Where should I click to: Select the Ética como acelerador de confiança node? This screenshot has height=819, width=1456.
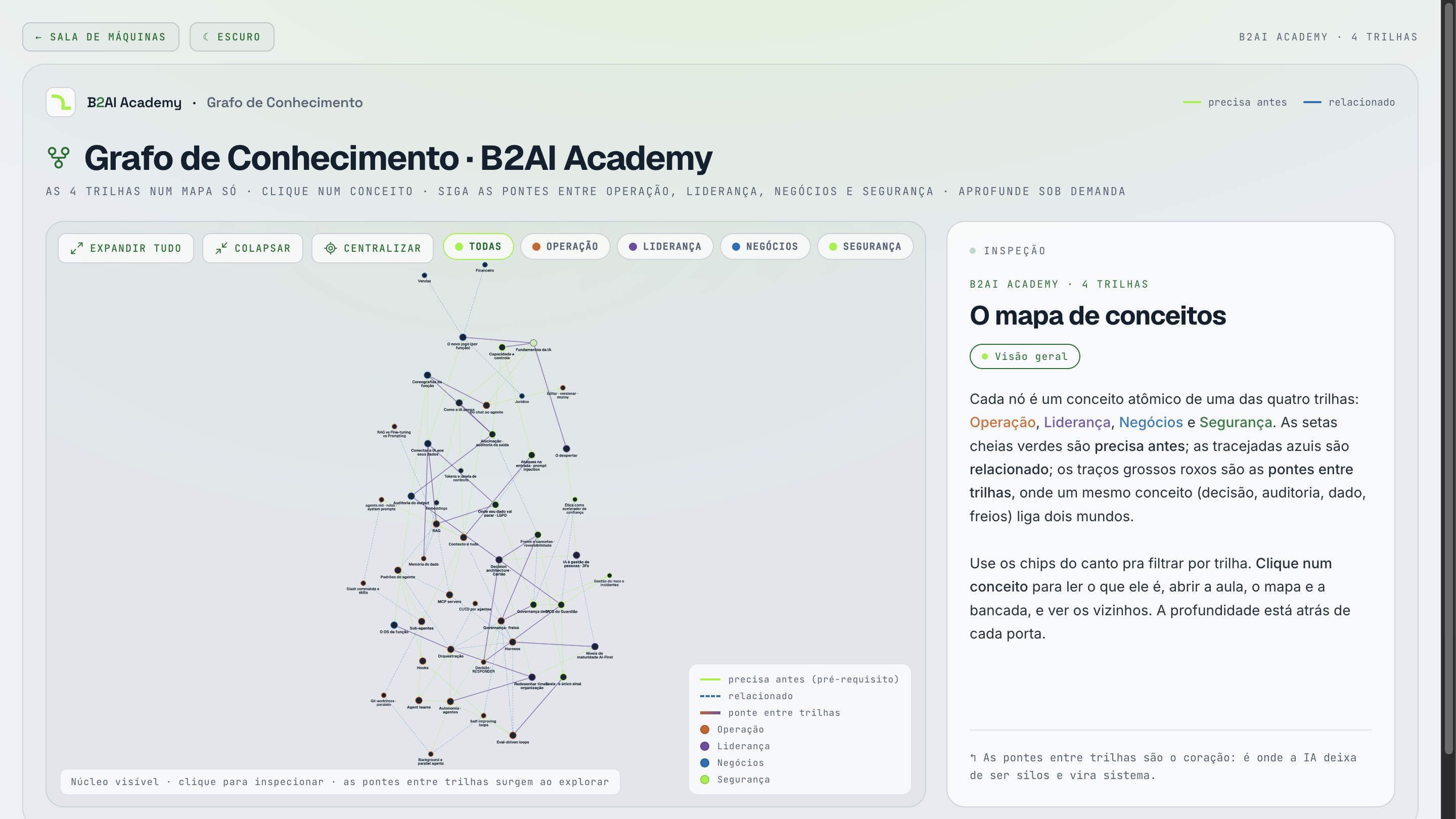pyautogui.click(x=575, y=499)
